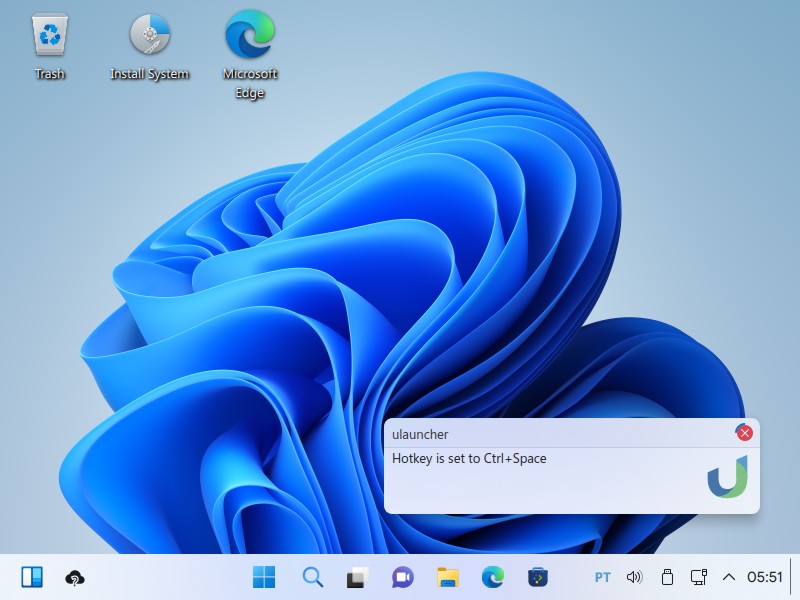Open the Store app in taskbar

[538, 577]
